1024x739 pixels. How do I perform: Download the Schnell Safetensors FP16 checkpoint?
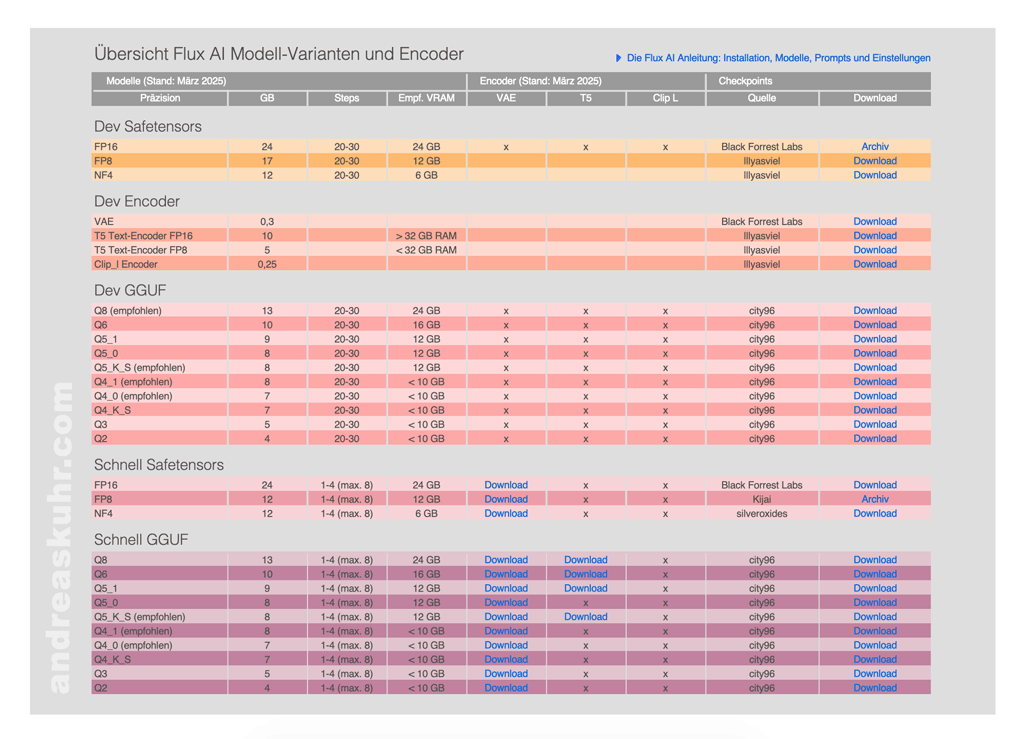[x=874, y=486]
